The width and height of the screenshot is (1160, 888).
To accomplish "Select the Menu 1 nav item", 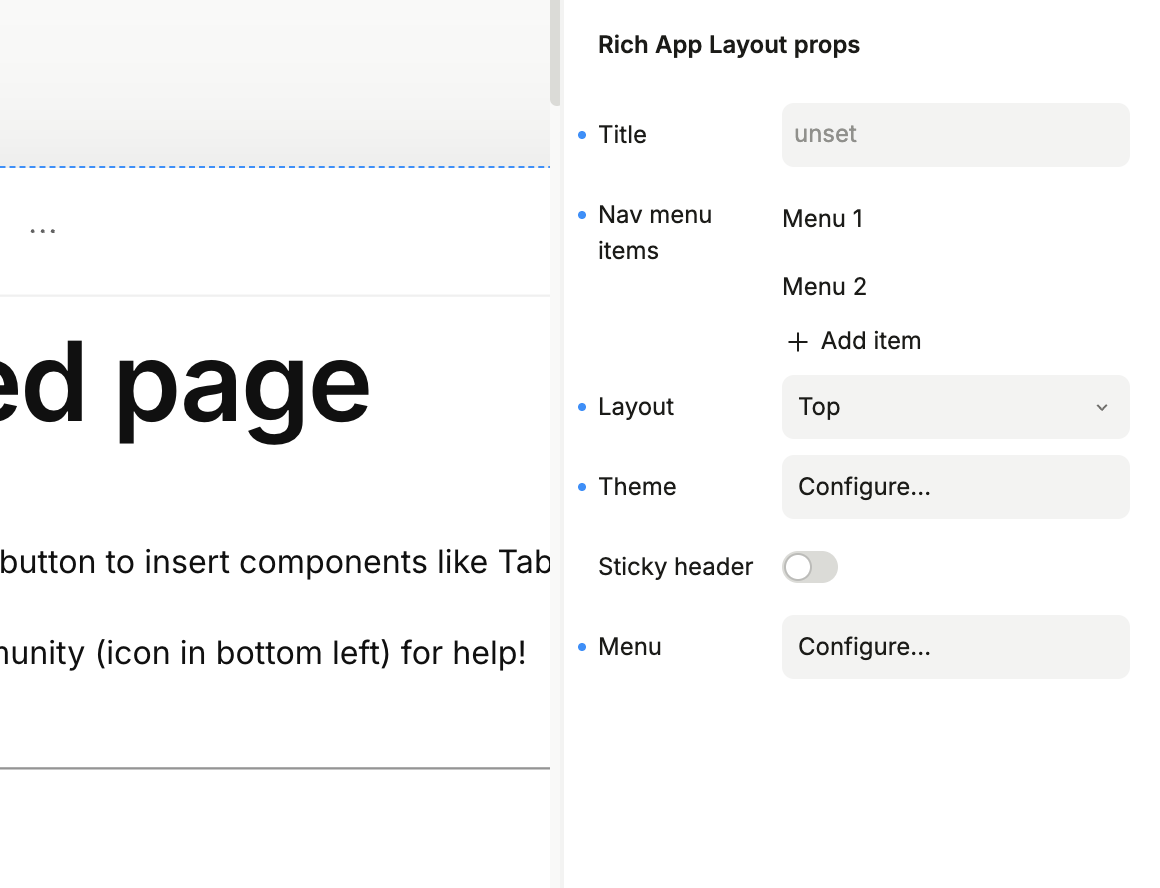I will (x=823, y=219).
